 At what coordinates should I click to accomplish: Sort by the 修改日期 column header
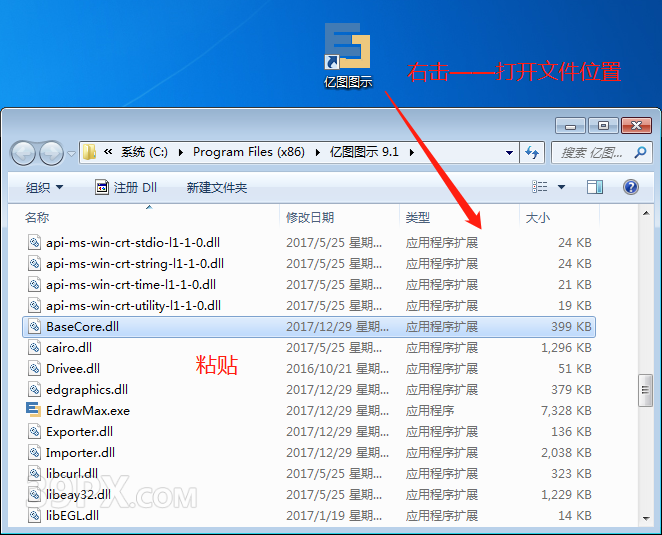coord(310,217)
